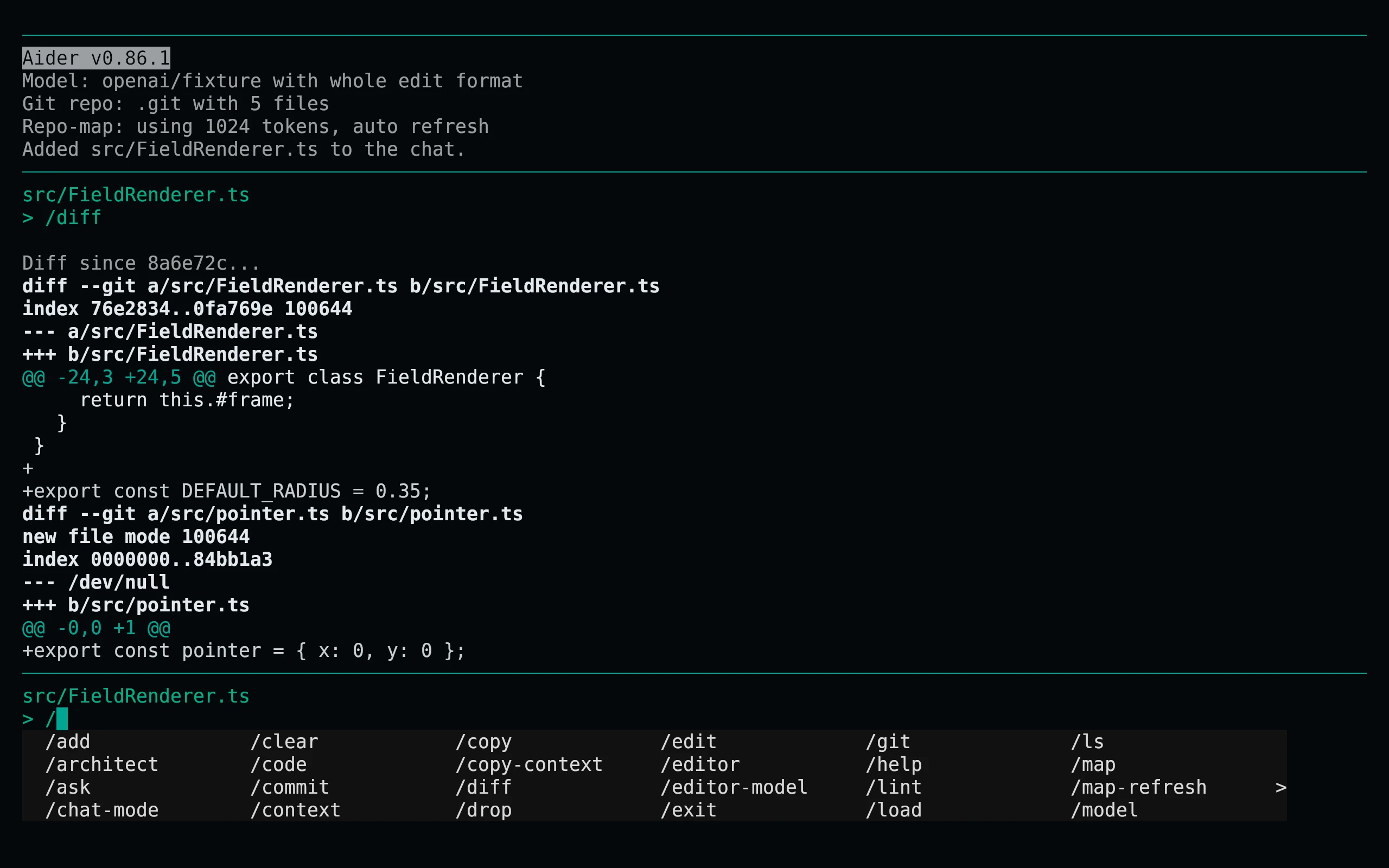Click the prompt input after the slash

pyautogui.click(x=62, y=719)
